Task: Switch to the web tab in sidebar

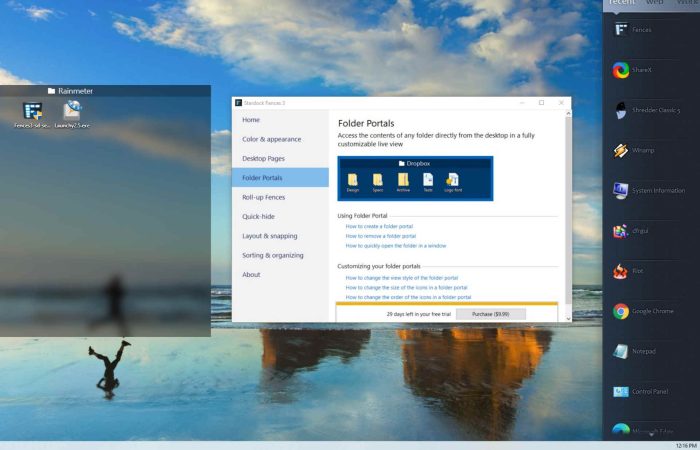Action: pyautogui.click(x=654, y=3)
